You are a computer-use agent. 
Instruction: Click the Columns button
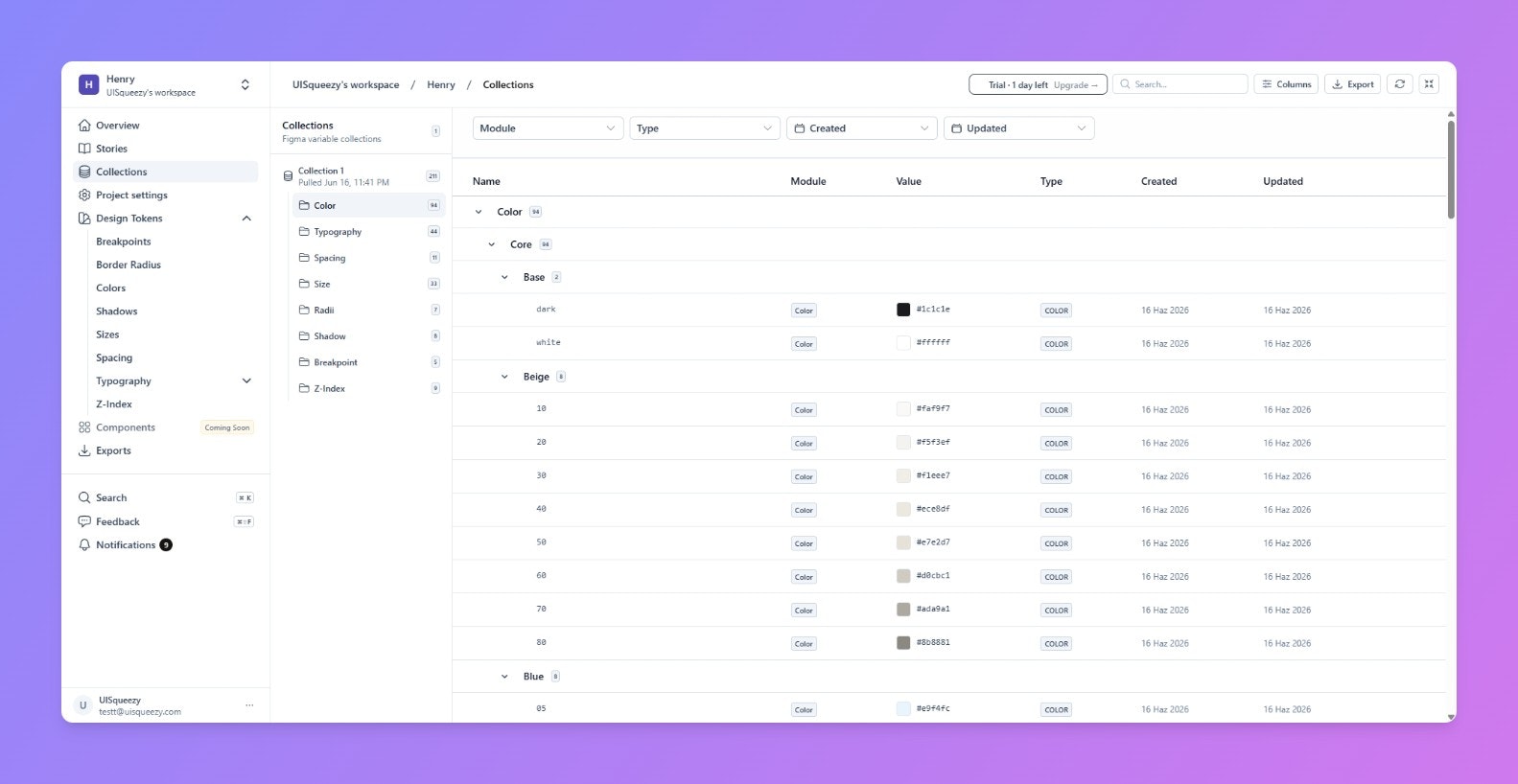click(1286, 84)
